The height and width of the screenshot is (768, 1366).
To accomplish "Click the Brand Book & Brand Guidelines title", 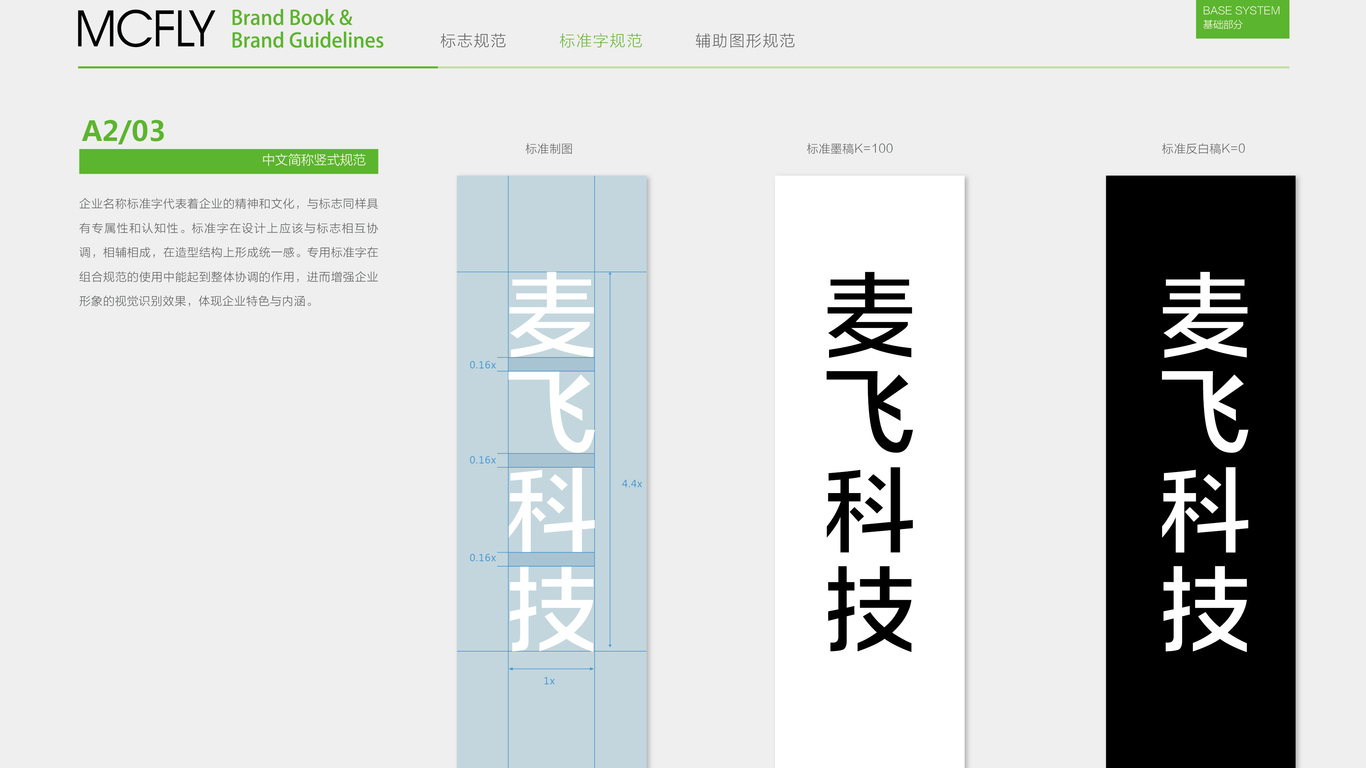I will pos(307,29).
